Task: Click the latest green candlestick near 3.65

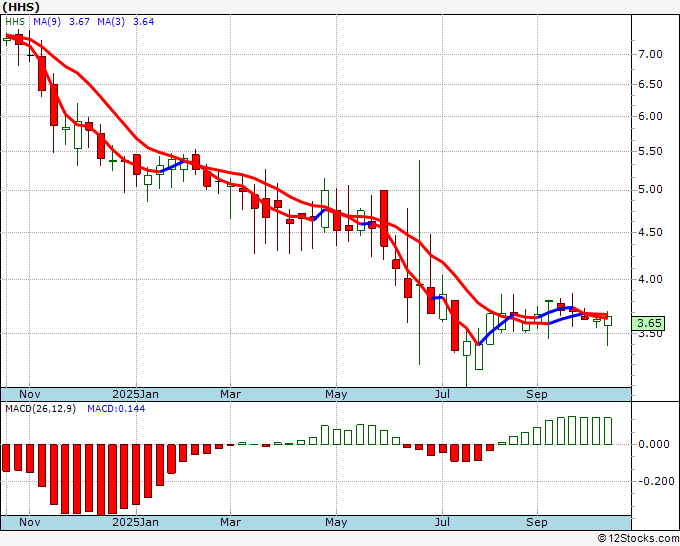Action: point(608,321)
